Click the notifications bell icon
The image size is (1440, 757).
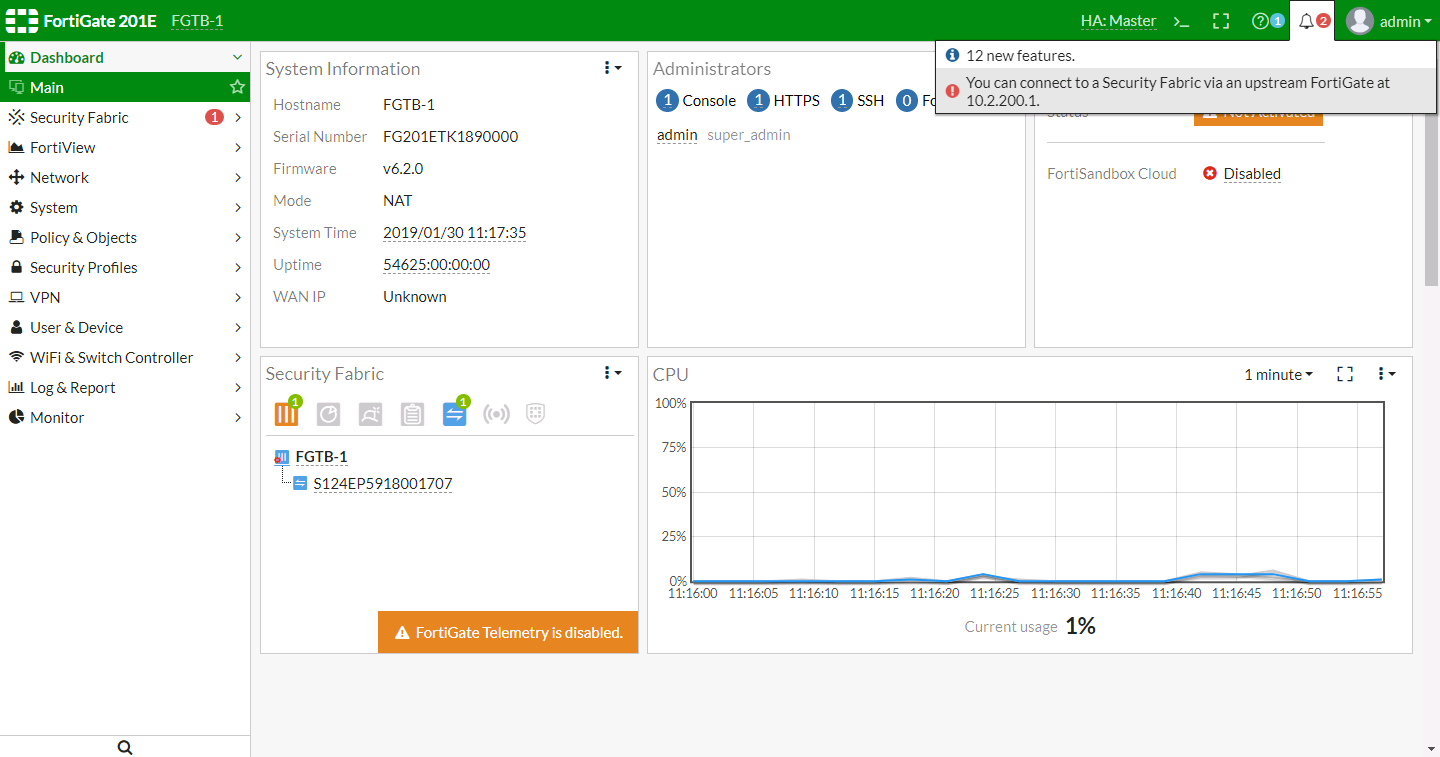click(1306, 21)
